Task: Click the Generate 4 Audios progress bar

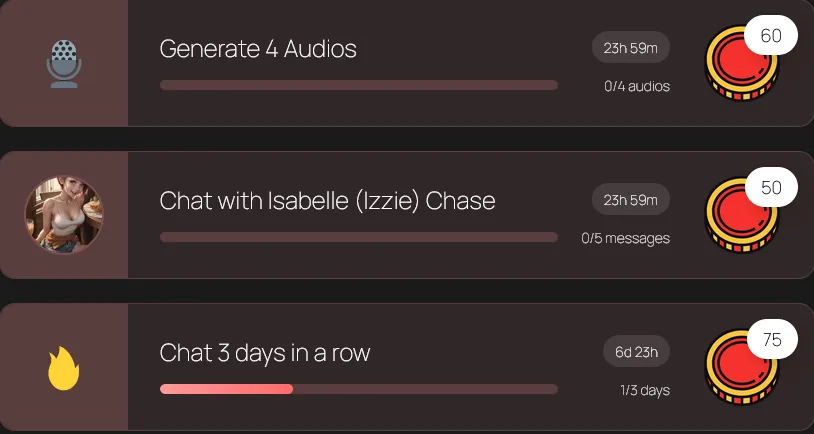Action: pos(358,85)
